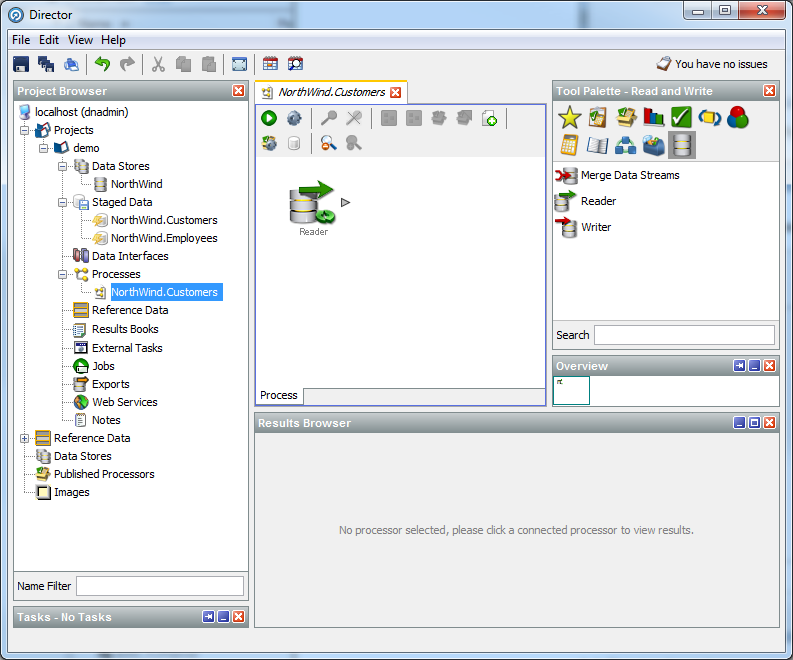Image resolution: width=793 pixels, height=660 pixels.
Task: Click Reader output arrow triangle on canvas
Action: tap(345, 202)
